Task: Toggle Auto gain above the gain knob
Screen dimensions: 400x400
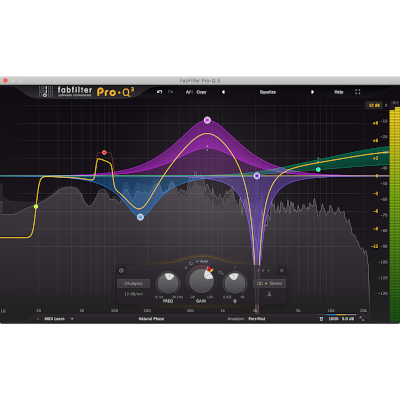Action: [x=202, y=261]
